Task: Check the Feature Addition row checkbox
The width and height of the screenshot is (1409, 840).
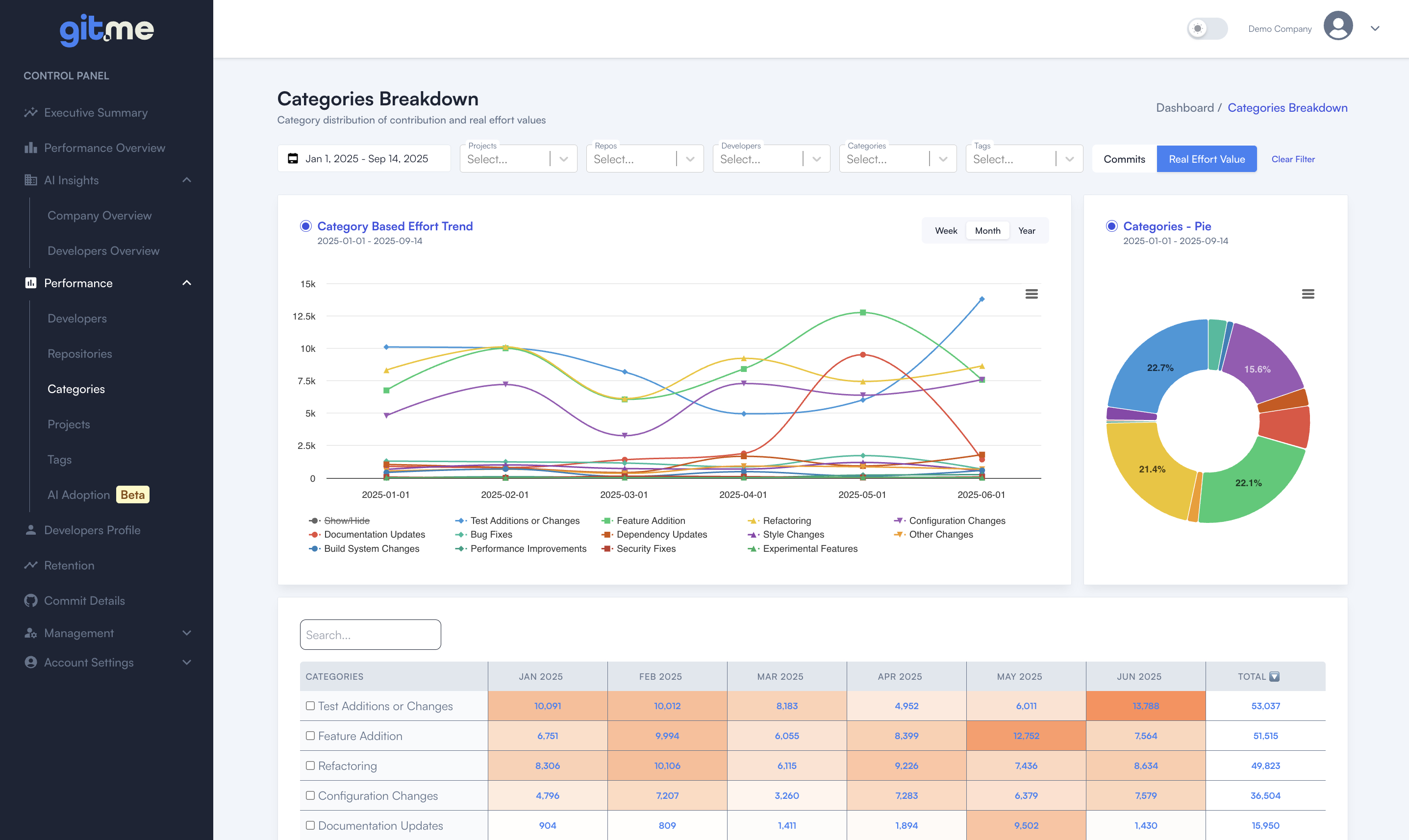Action: [310, 735]
